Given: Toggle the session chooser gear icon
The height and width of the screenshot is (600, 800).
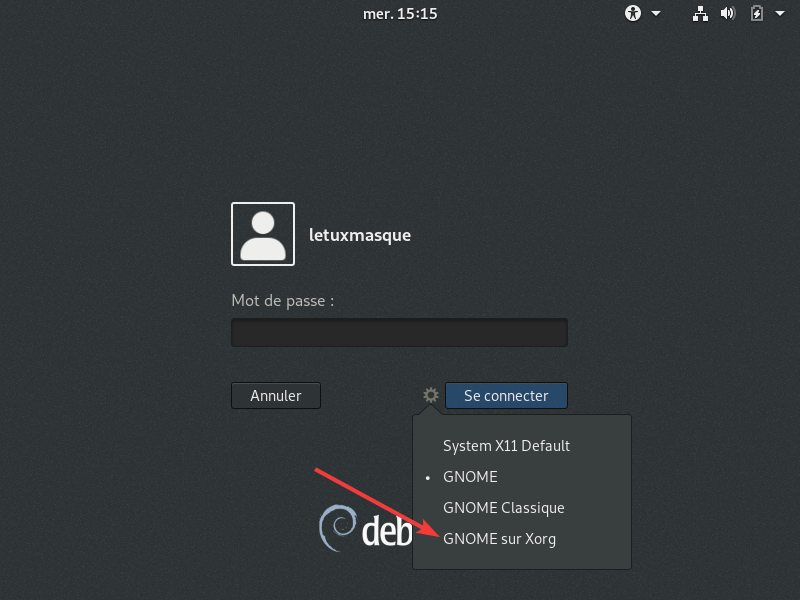Looking at the screenshot, I should 431,395.
